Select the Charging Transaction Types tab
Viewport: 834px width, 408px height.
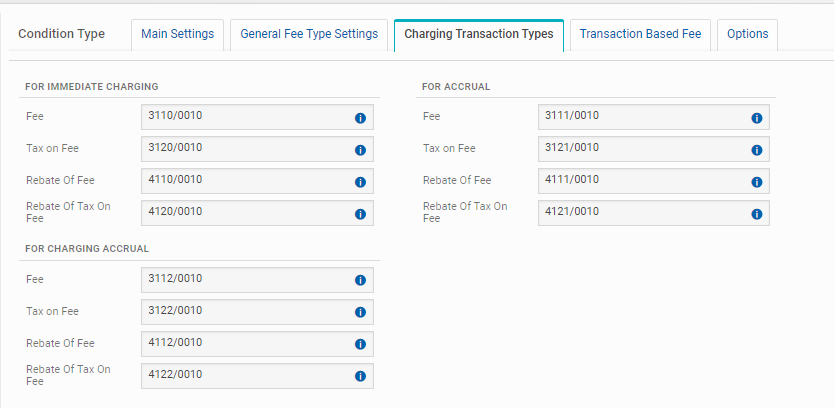click(x=478, y=34)
